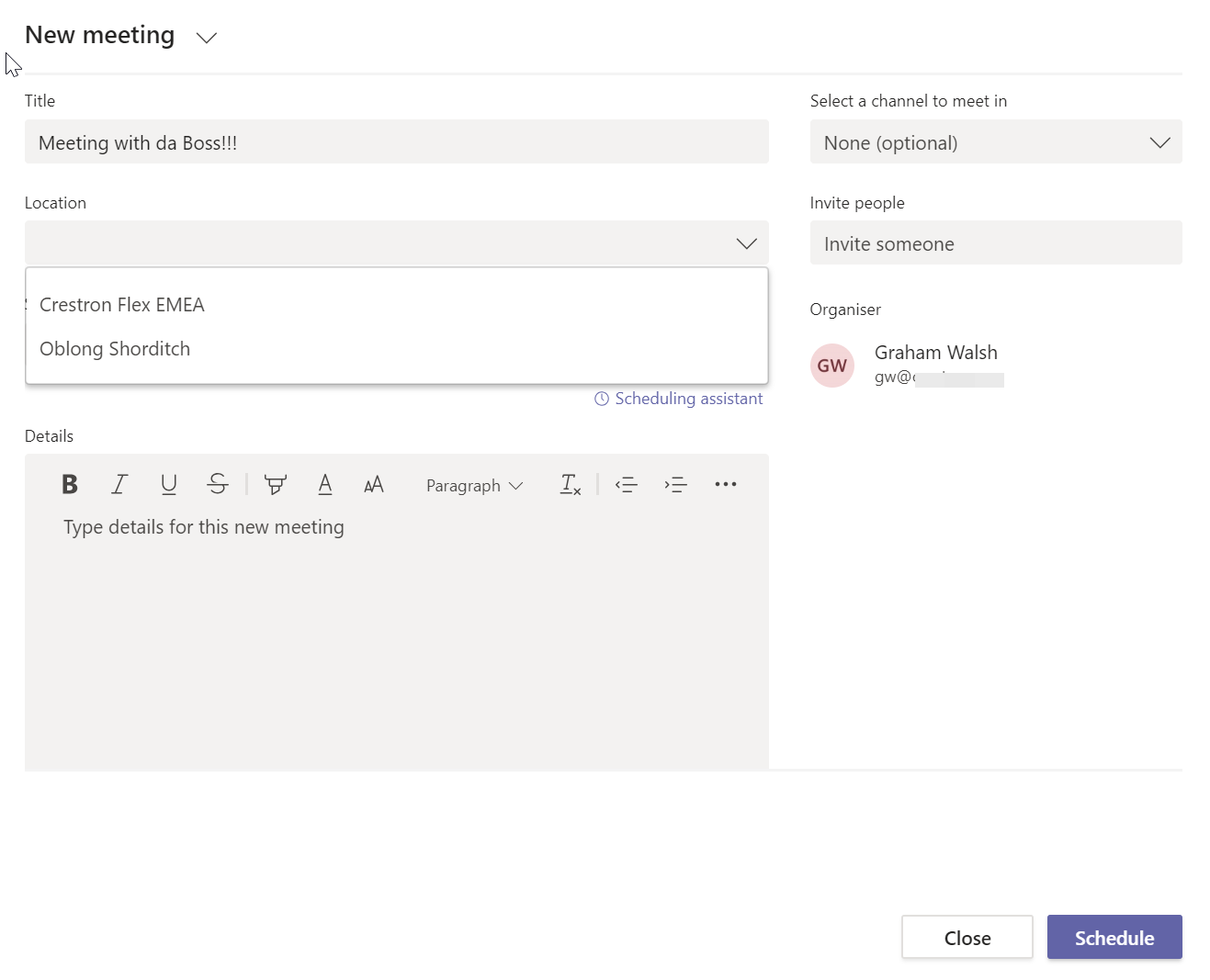Open the channel selection dropdown
The width and height of the screenshot is (1210, 980).
(996, 142)
